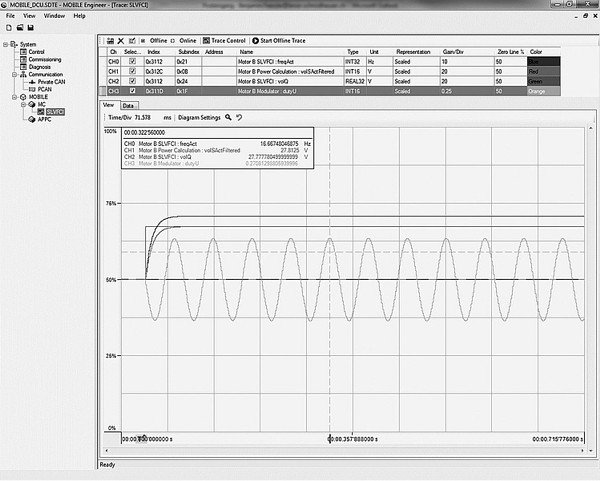Open the Window menu
Screen dimensions: 600x481
pyautogui.click(x=55, y=16)
